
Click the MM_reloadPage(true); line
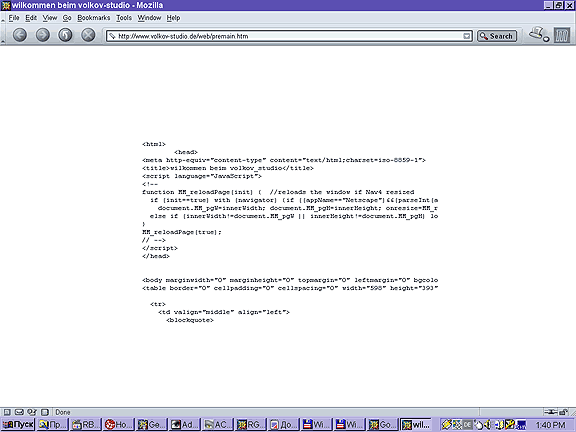182,232
